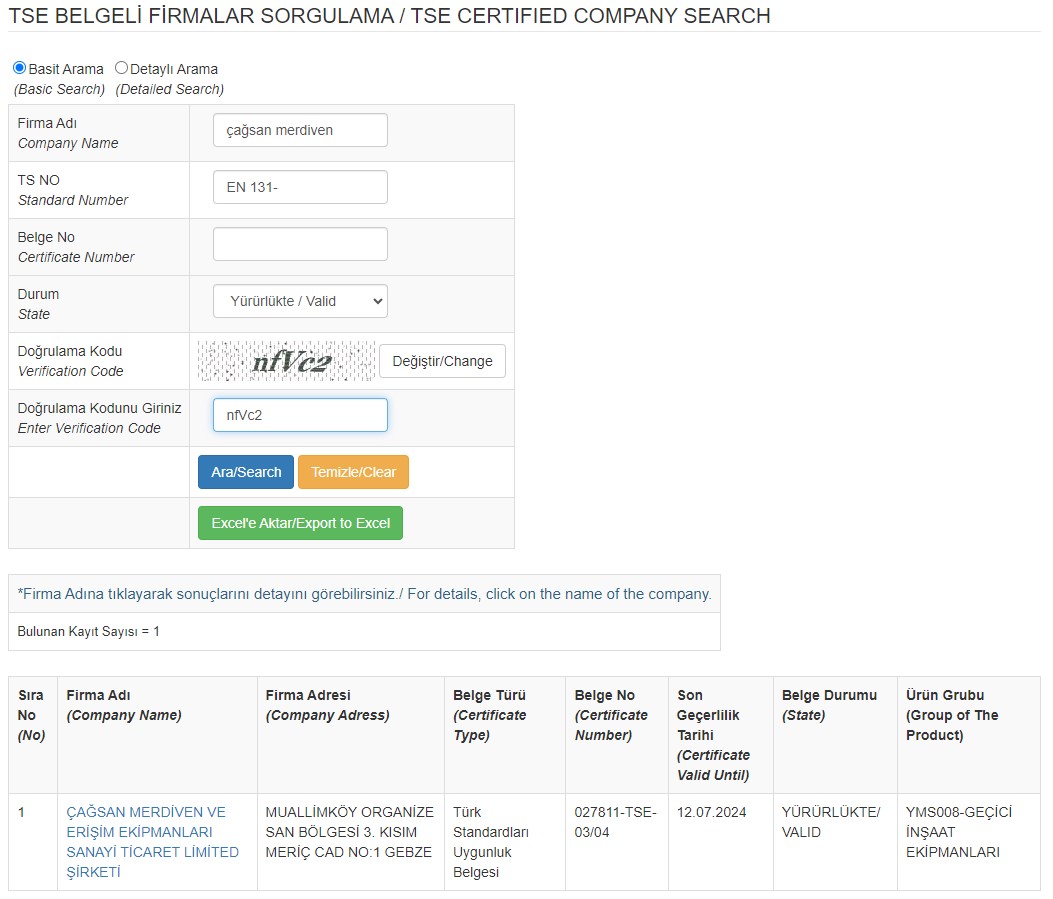The width and height of the screenshot is (1053, 899).
Task: Click the blue Ara/Search button
Action: tap(246, 472)
